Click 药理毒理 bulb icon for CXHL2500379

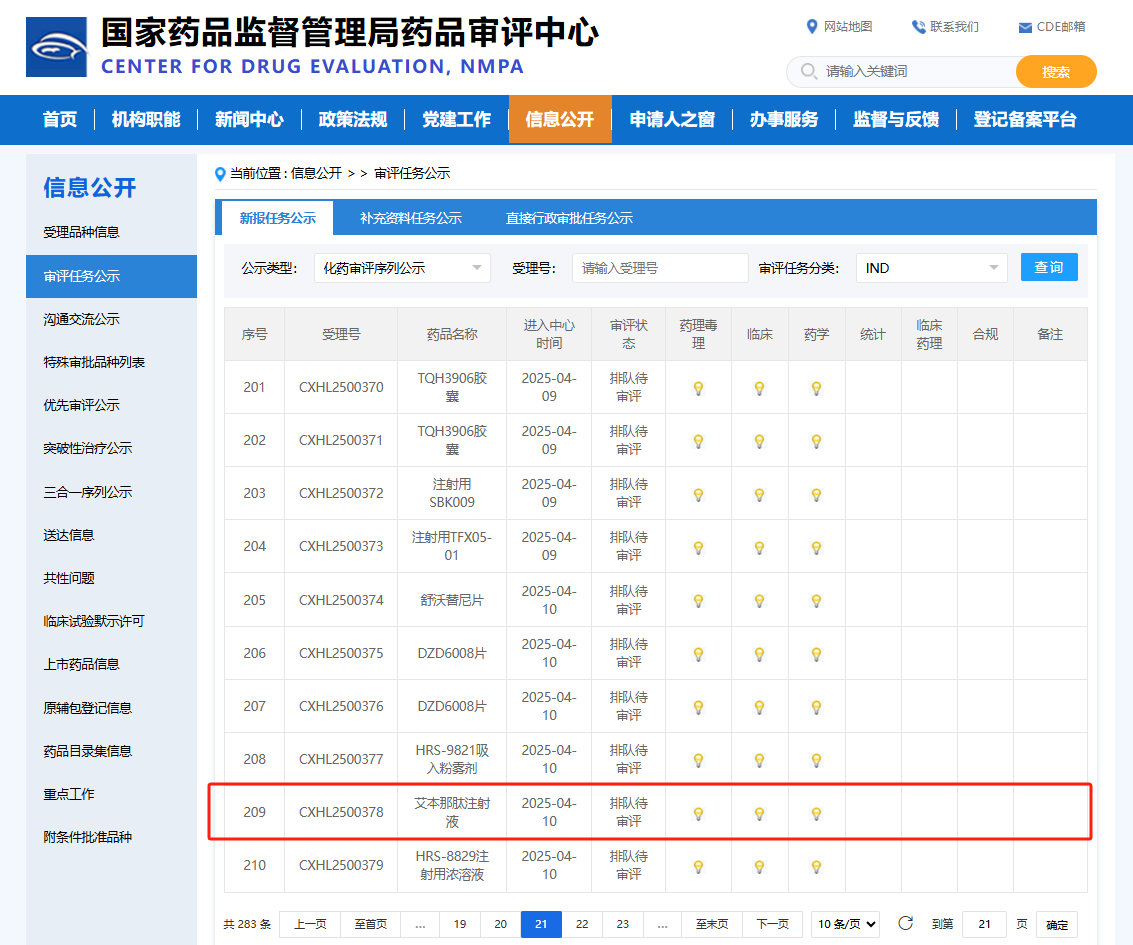click(698, 866)
